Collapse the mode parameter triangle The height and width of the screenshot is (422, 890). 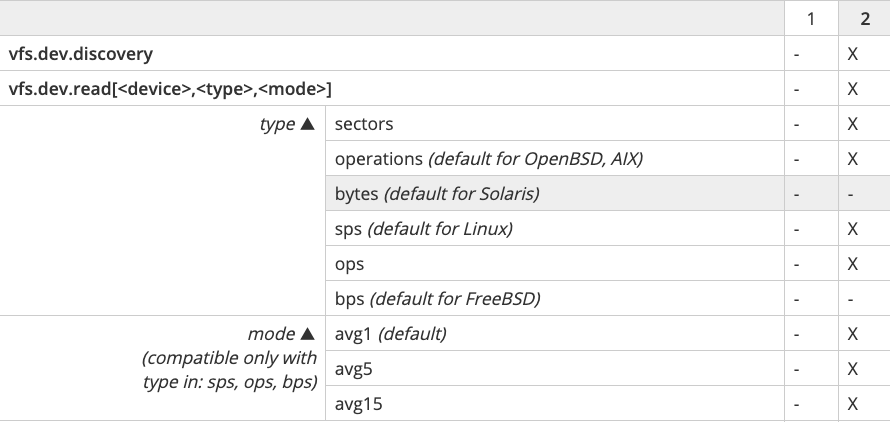(x=308, y=334)
